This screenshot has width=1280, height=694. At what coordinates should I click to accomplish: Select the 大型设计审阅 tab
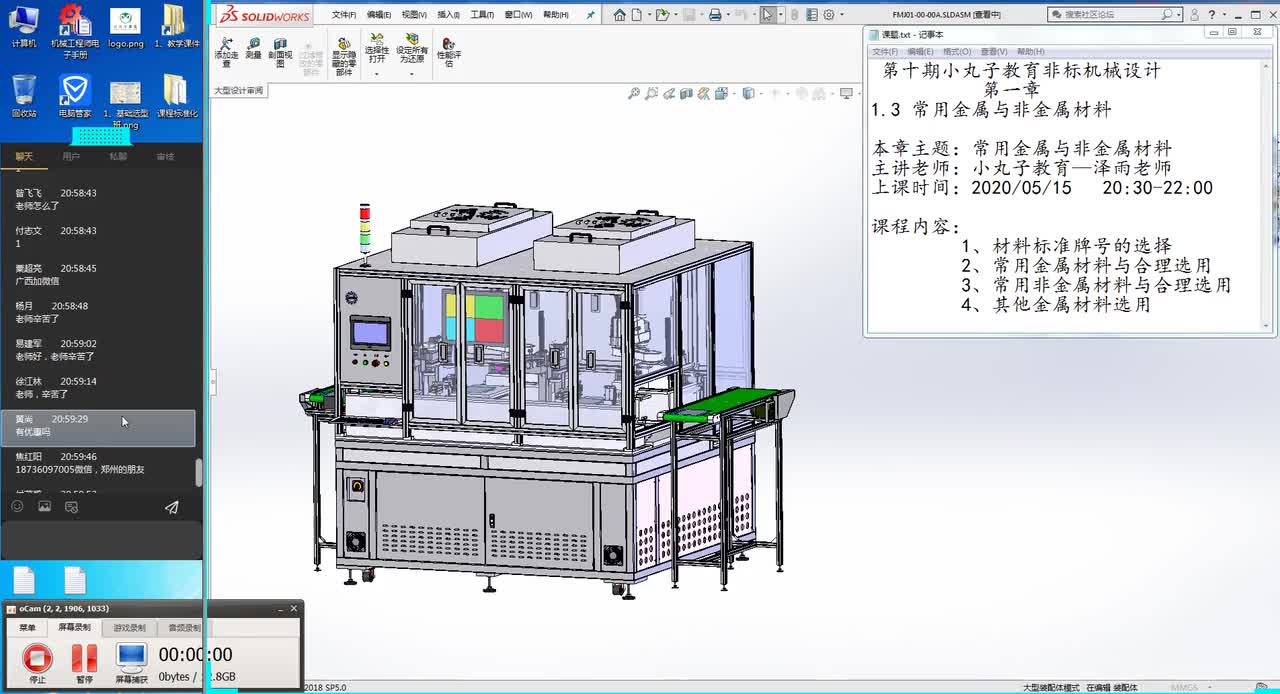(238, 90)
